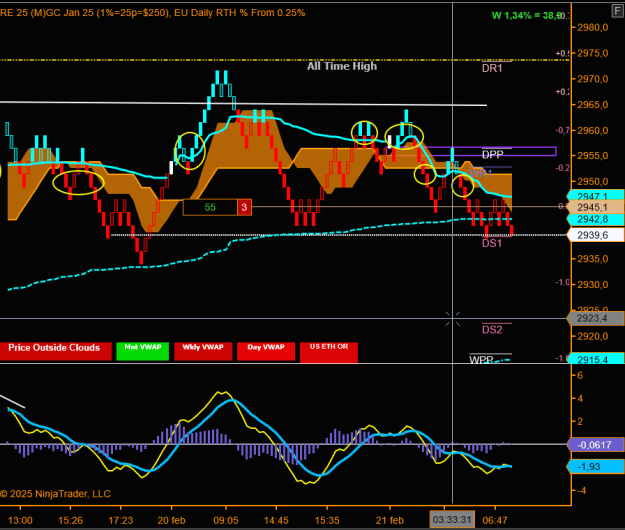Screen dimensions: 625x530
Task: Click the 14:45 time axis label
Action: tap(276, 520)
